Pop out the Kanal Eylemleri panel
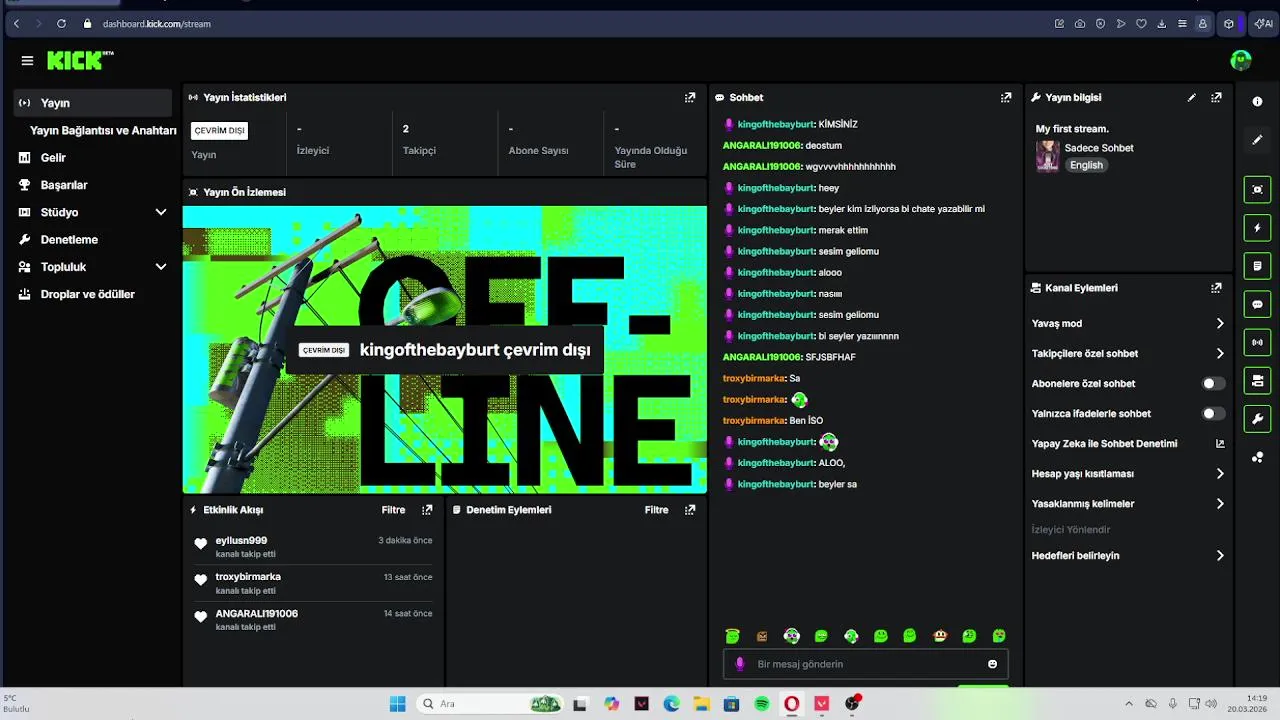The height and width of the screenshot is (720, 1280). [1216, 287]
